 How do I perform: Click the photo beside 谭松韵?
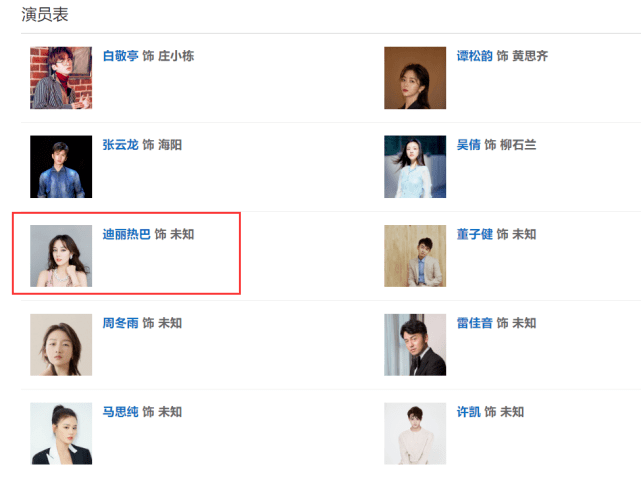415,78
